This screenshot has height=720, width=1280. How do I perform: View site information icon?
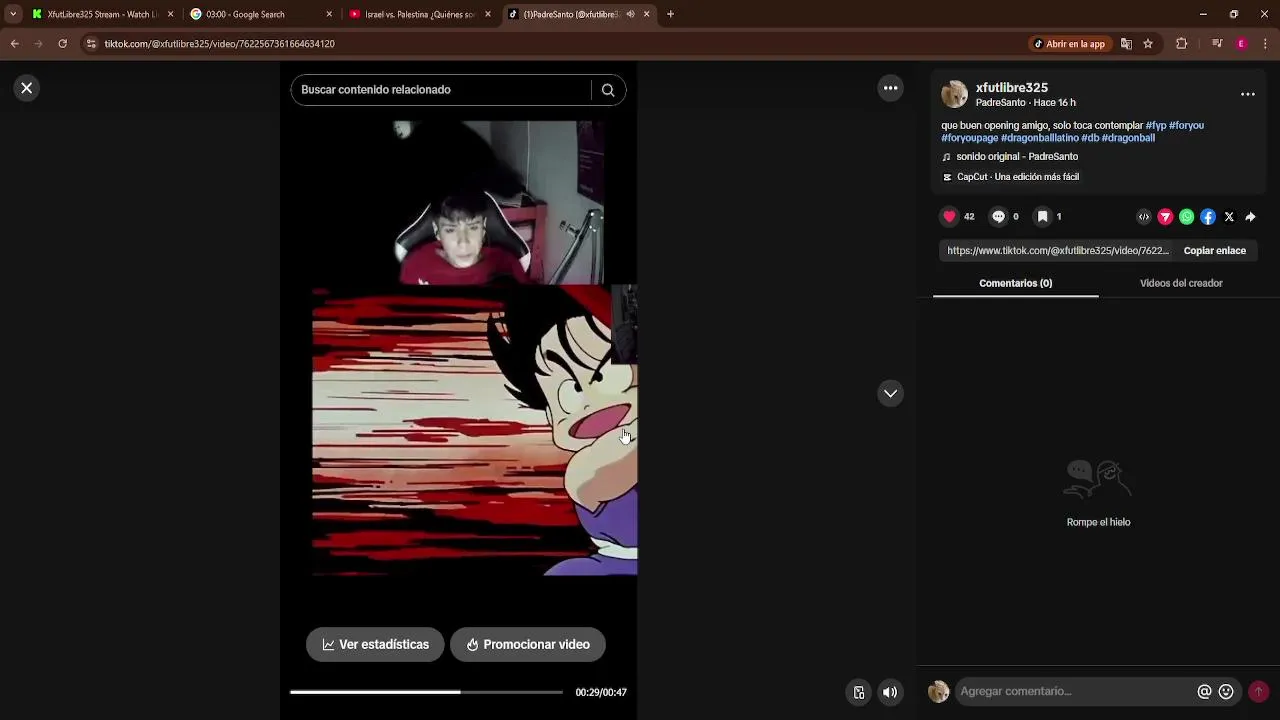click(x=91, y=44)
